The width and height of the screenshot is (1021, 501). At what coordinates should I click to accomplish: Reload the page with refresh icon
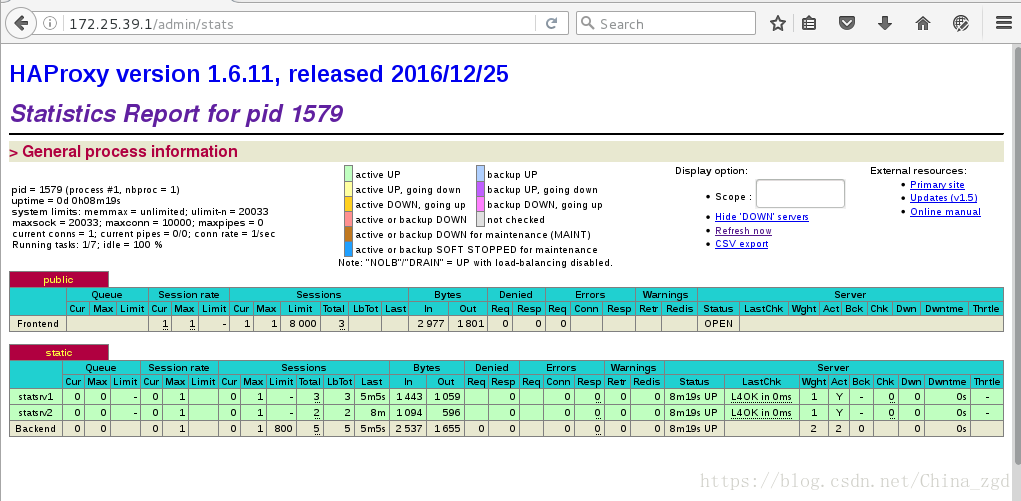552,23
